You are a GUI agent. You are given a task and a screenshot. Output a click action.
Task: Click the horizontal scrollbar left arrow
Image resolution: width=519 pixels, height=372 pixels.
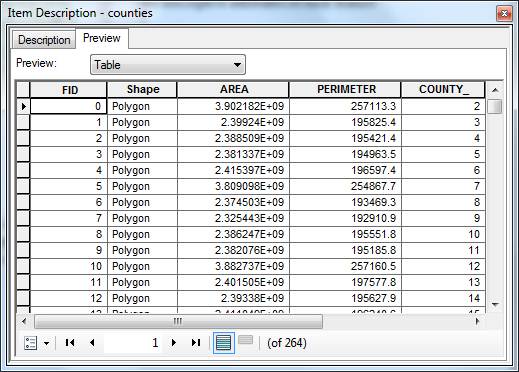tap(24, 322)
